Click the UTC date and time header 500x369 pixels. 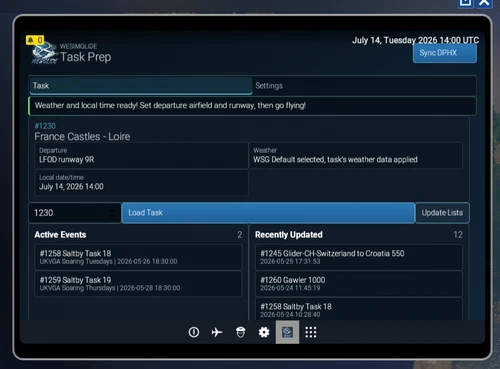click(x=415, y=40)
